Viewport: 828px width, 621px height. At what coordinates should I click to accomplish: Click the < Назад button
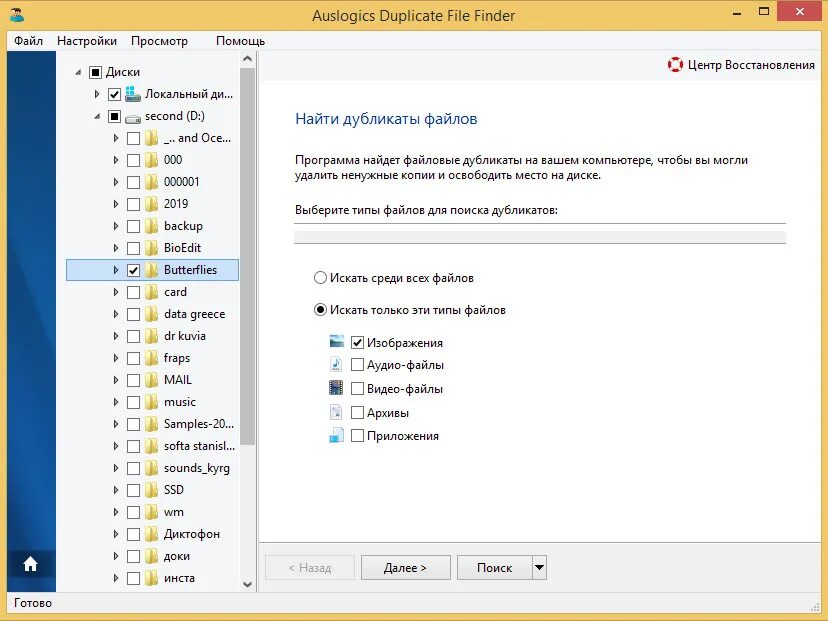310,568
